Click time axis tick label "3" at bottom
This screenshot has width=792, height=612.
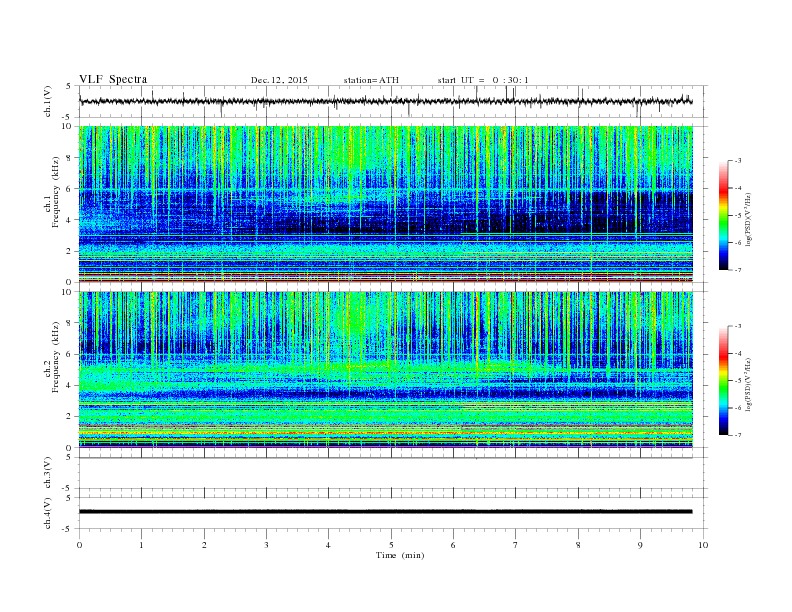pyautogui.click(x=266, y=545)
